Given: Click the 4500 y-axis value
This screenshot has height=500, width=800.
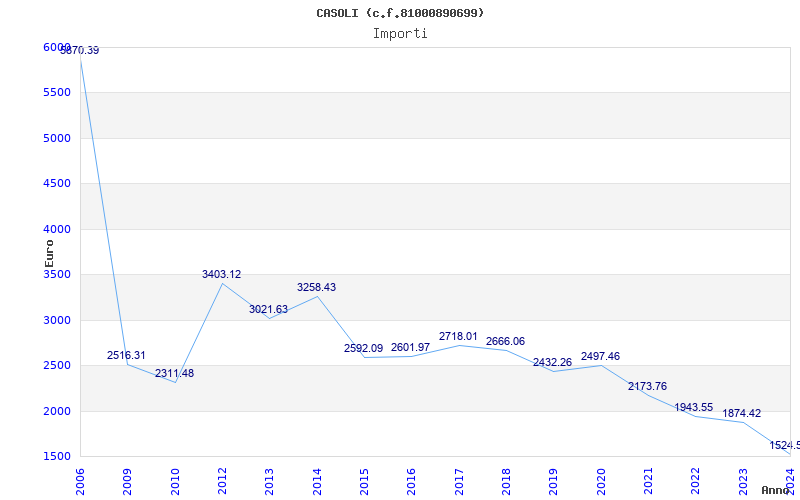Looking at the screenshot, I should 57,184.
